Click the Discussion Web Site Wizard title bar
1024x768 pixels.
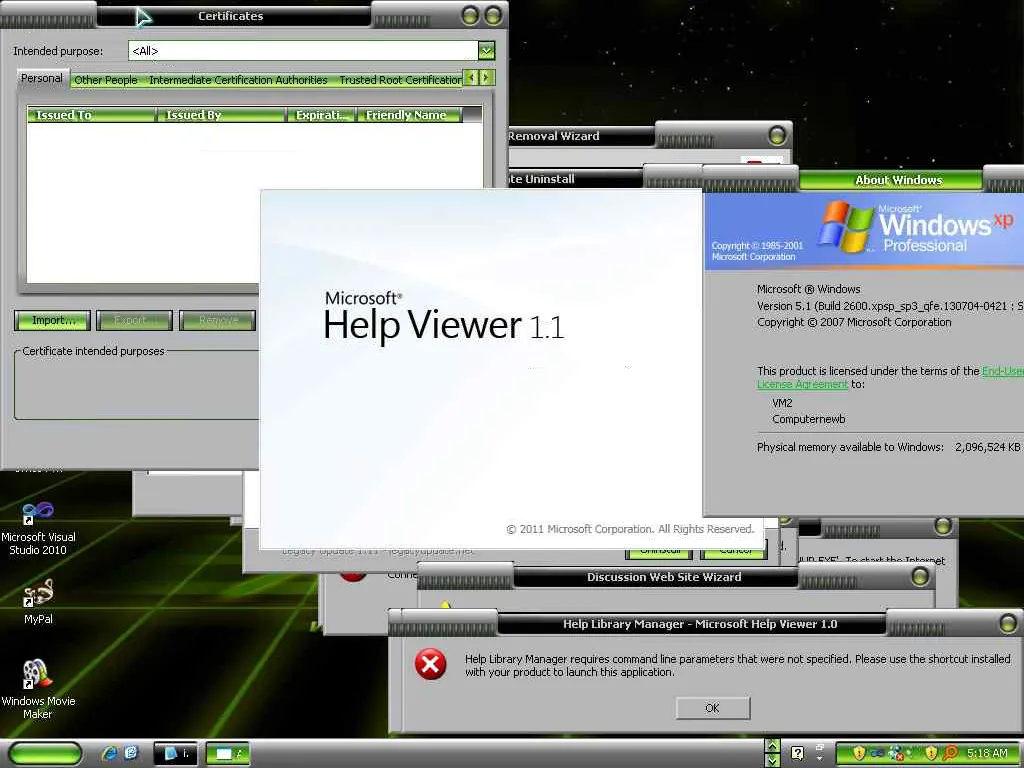pyautogui.click(x=664, y=577)
